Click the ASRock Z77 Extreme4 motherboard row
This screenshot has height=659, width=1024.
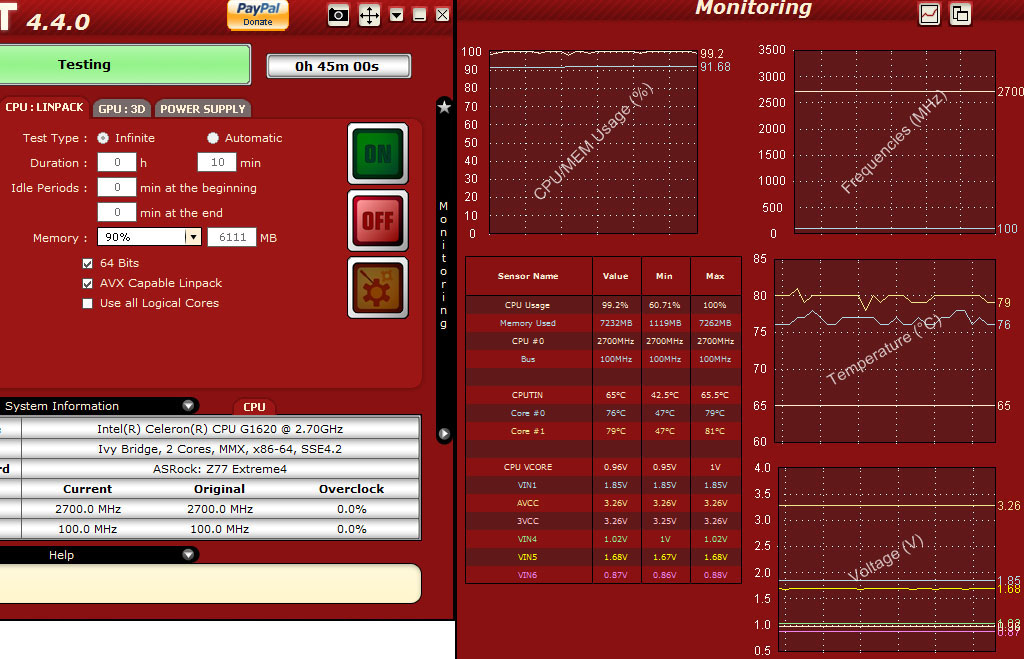[x=220, y=469]
